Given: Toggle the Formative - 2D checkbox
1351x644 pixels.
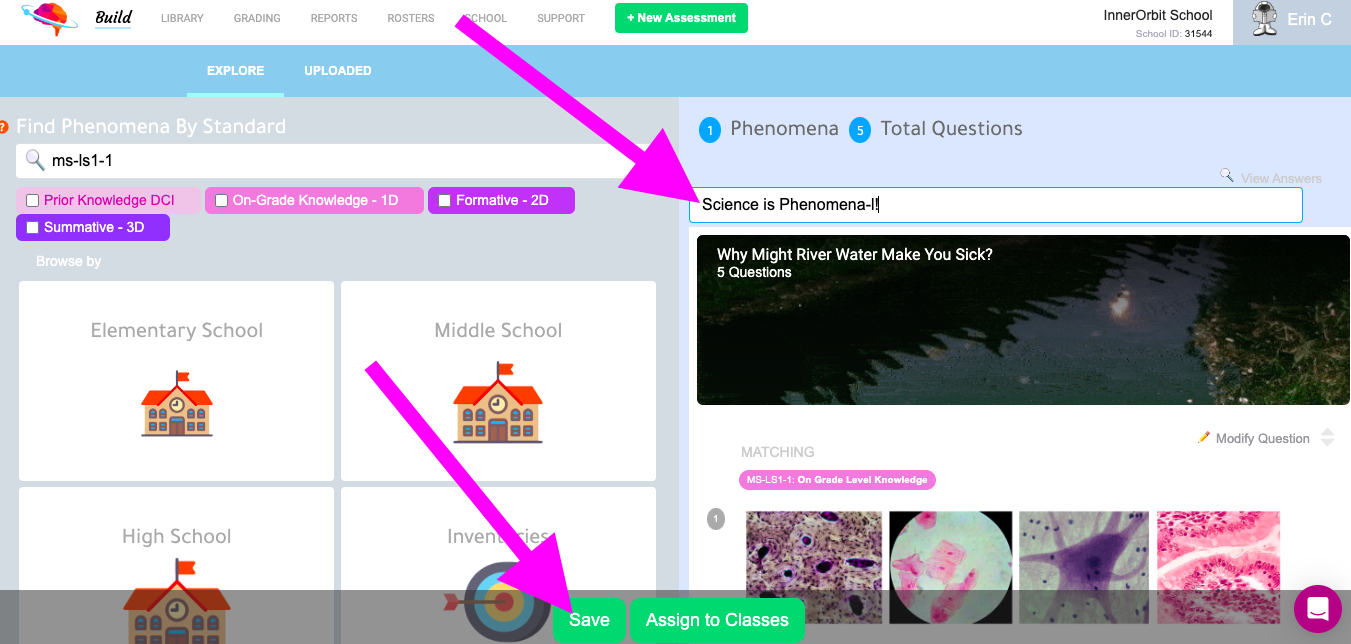Looking at the screenshot, I should (x=445, y=200).
